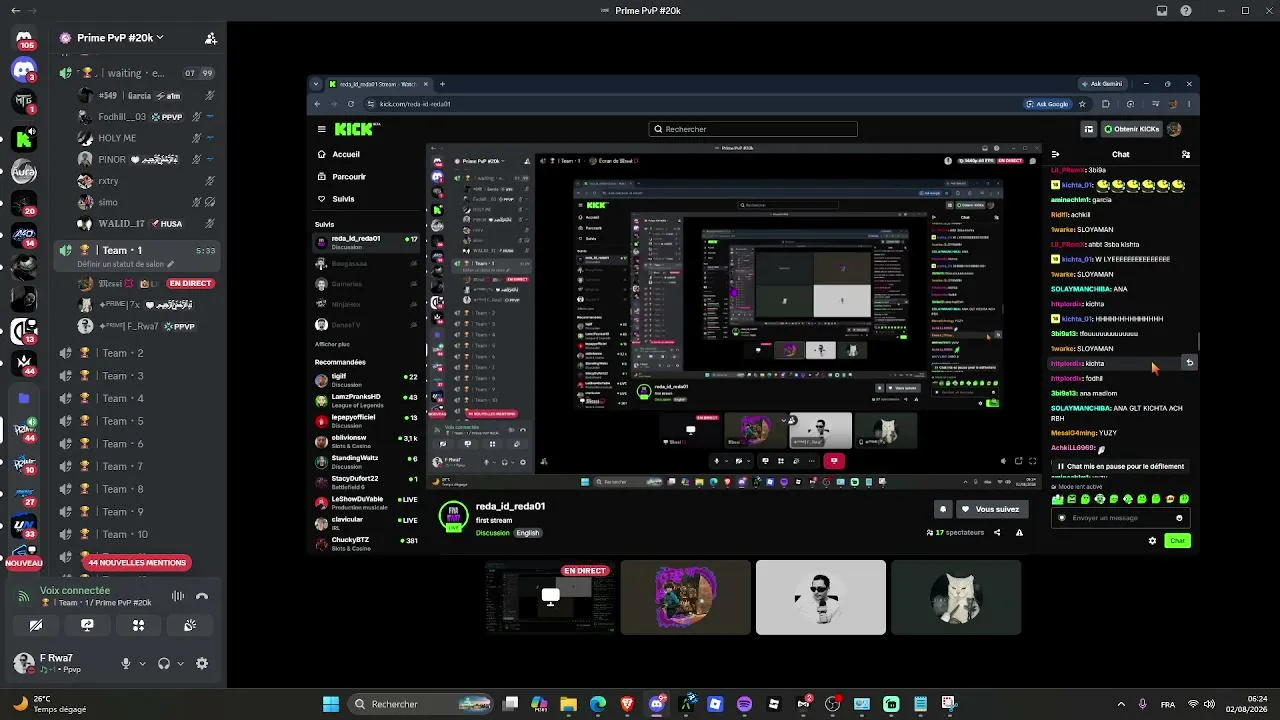Open Discord user settings gear
This screenshot has height=720, width=1280.
(x=202, y=663)
